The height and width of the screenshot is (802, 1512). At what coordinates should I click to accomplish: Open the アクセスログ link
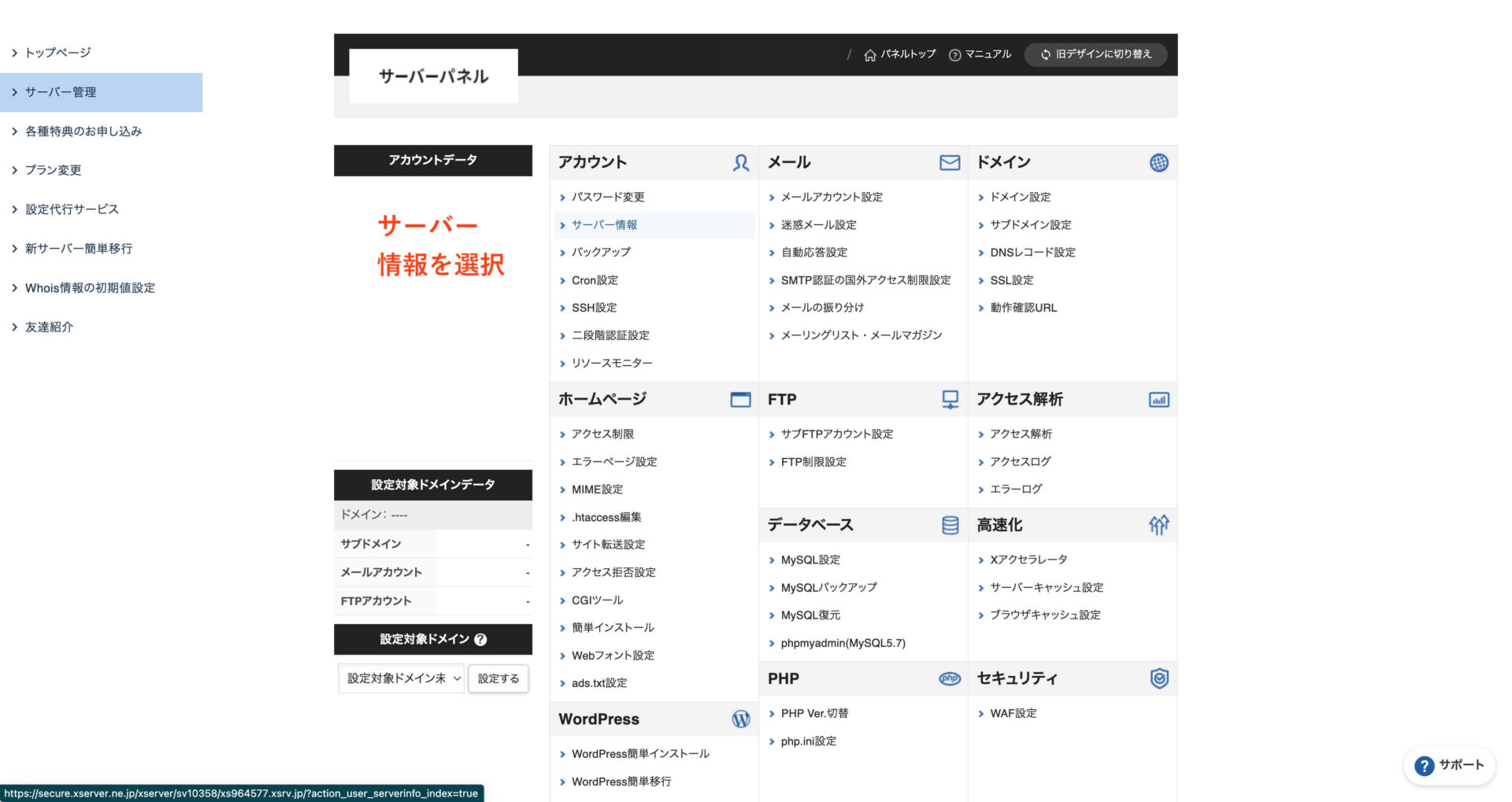click(x=1020, y=462)
